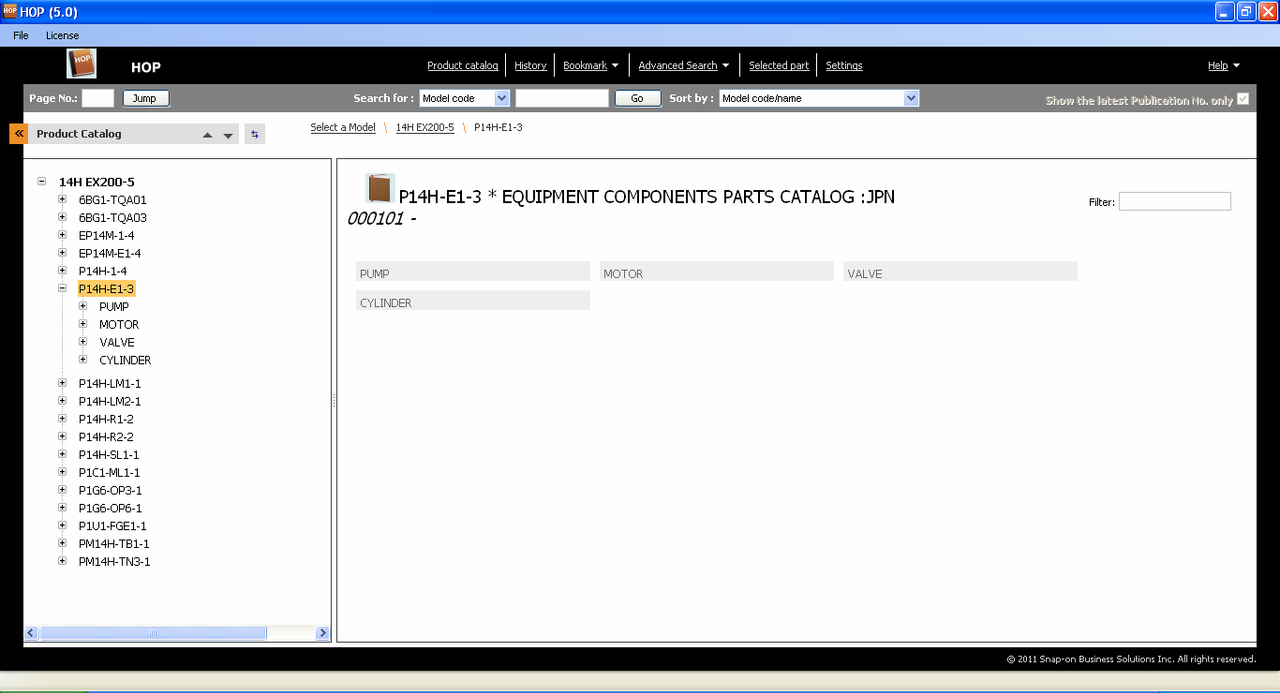
Task: Open the Help dropdown menu
Action: click(x=1224, y=65)
